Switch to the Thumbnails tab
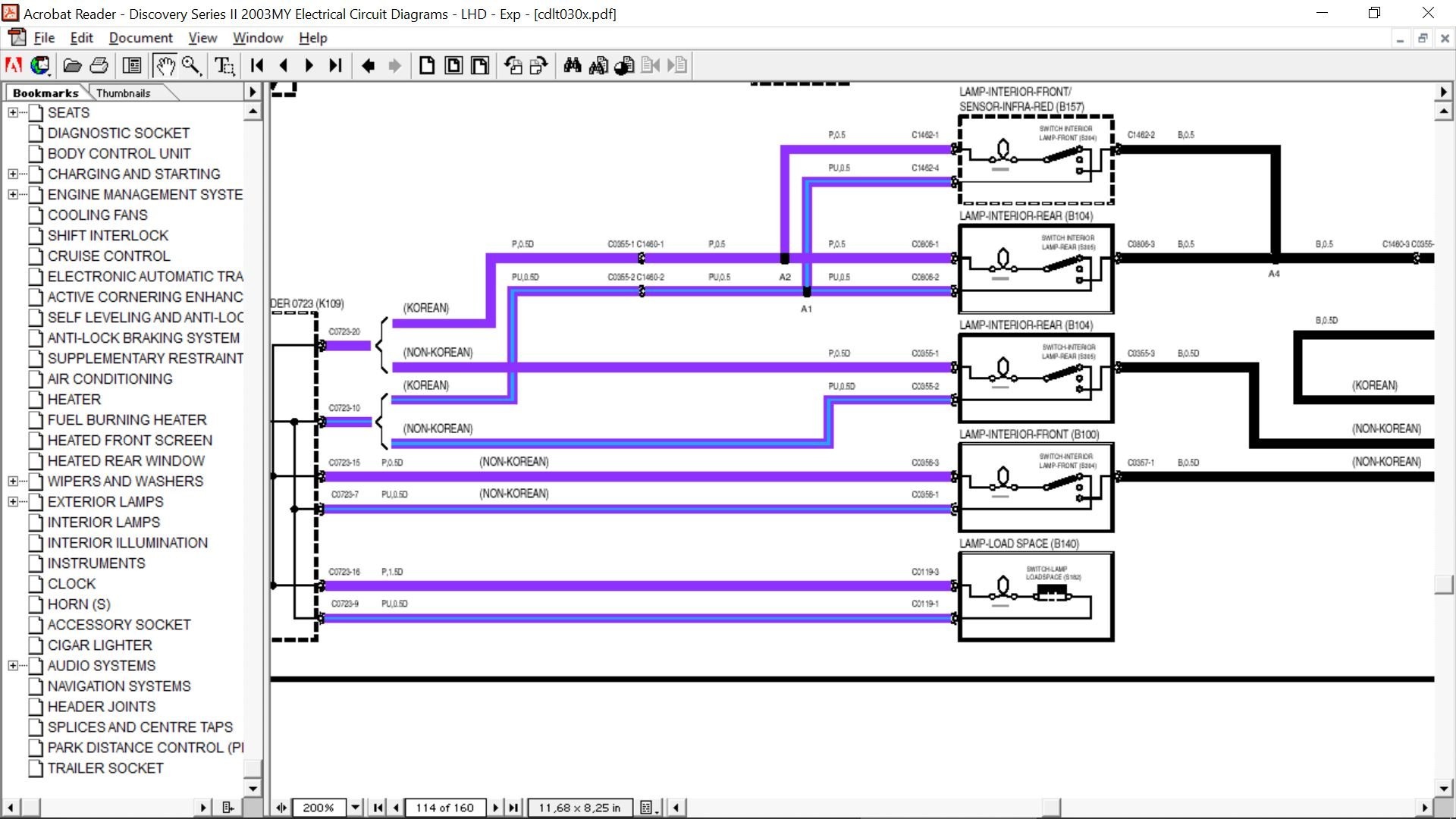The image size is (1456, 819). click(x=123, y=93)
